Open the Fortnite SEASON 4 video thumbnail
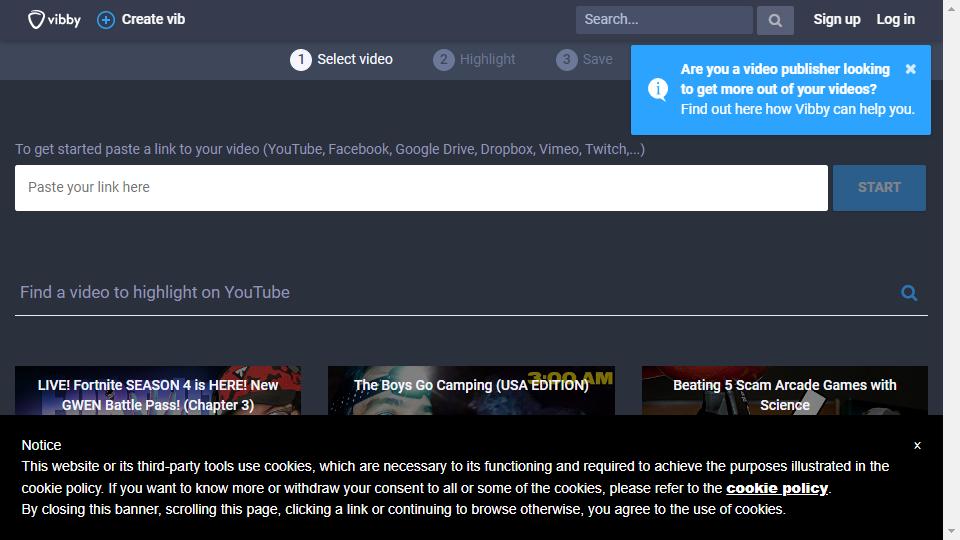The width and height of the screenshot is (960, 540). pos(158,391)
